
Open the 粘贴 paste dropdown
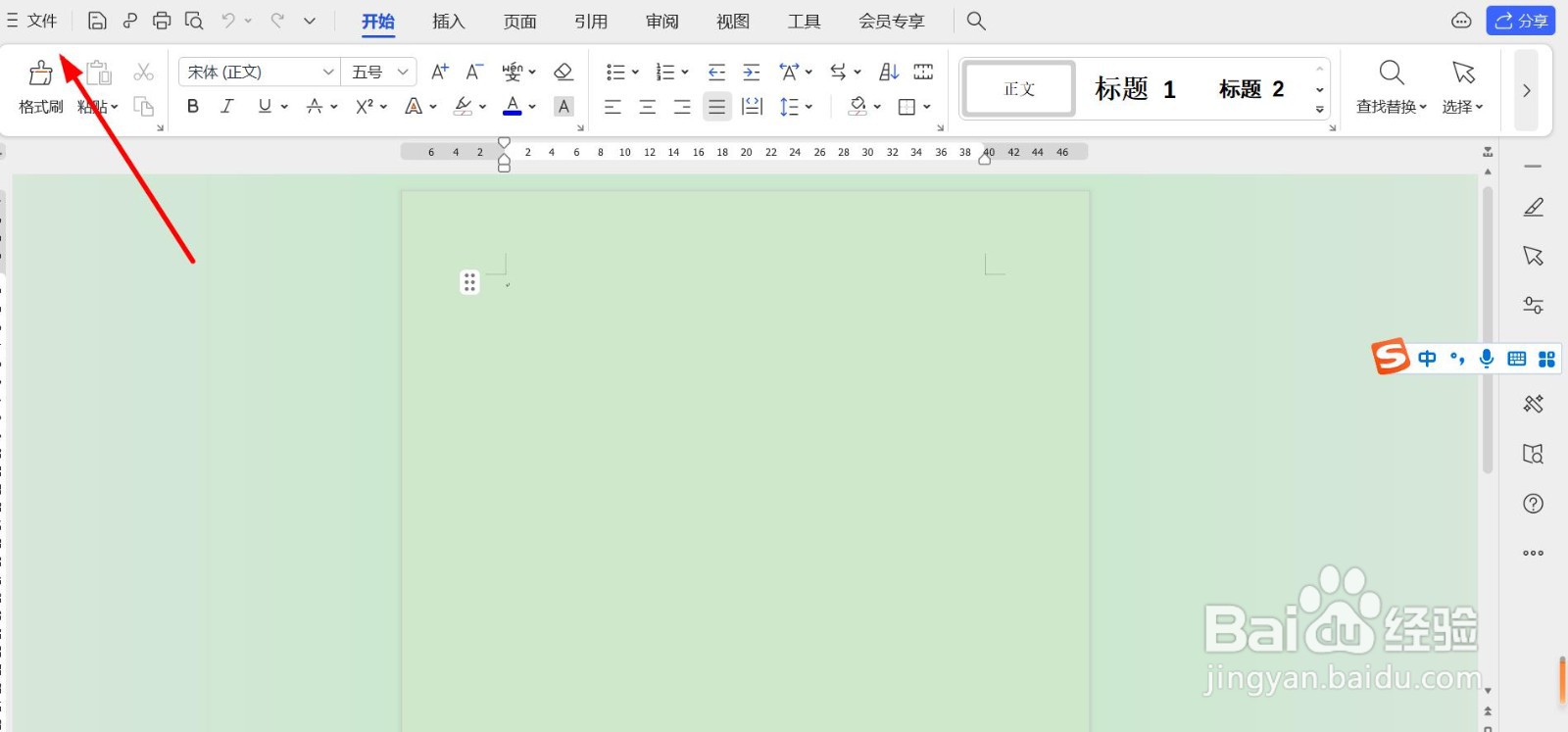coord(98,107)
